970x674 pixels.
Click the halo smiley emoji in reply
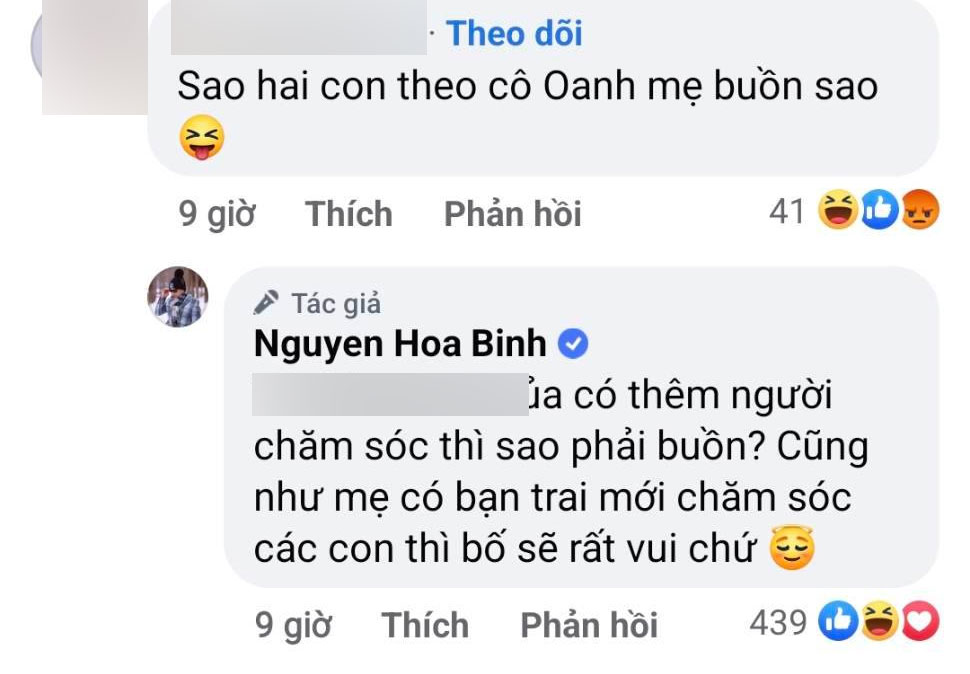793,549
